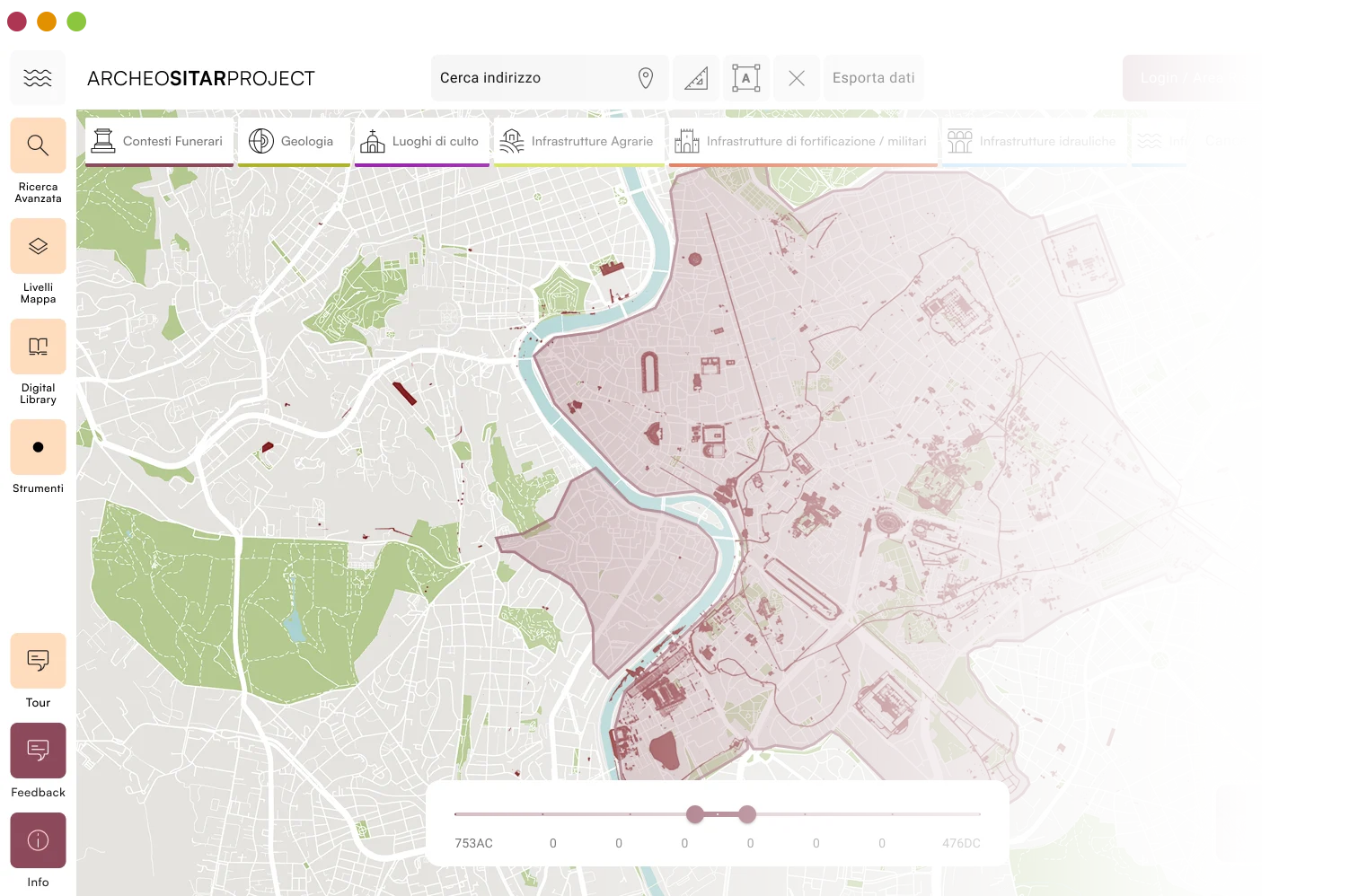
Task: Click the Esporta dati button
Action: pyautogui.click(x=873, y=78)
